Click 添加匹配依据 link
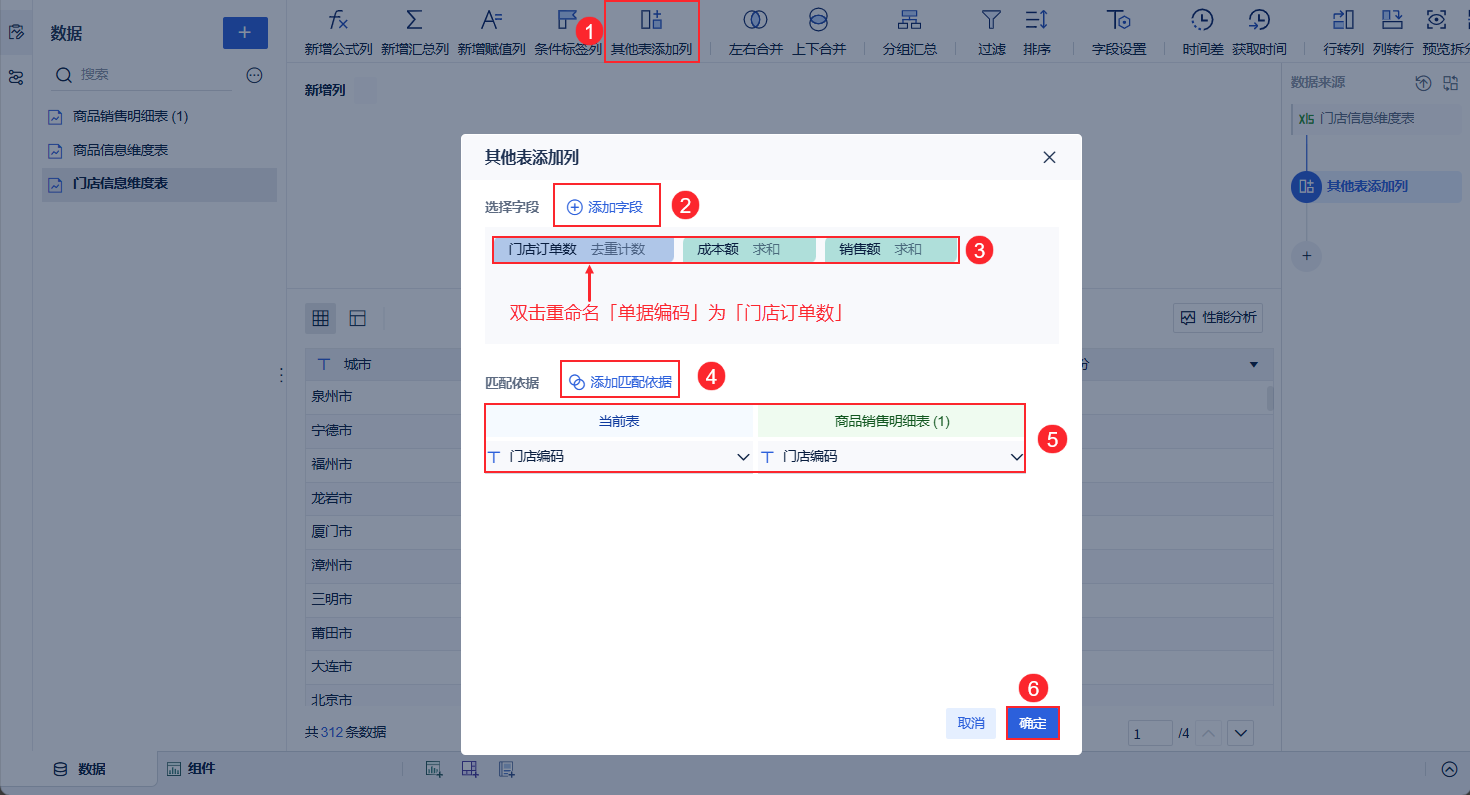 (620, 381)
